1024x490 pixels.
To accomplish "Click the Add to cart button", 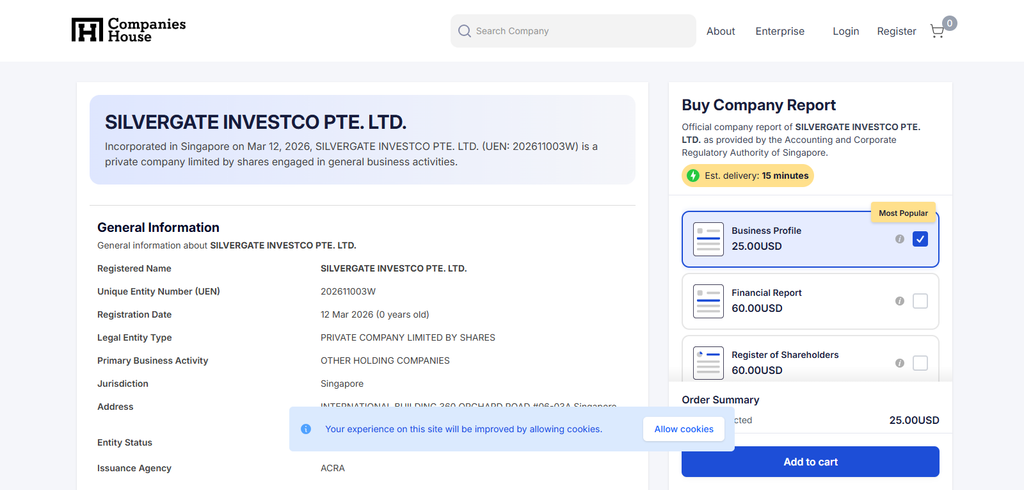I will pyautogui.click(x=810, y=462).
